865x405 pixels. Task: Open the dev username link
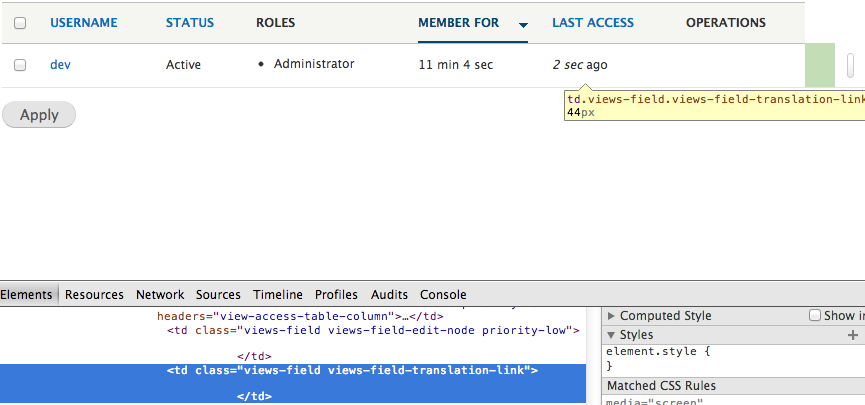(x=60, y=65)
